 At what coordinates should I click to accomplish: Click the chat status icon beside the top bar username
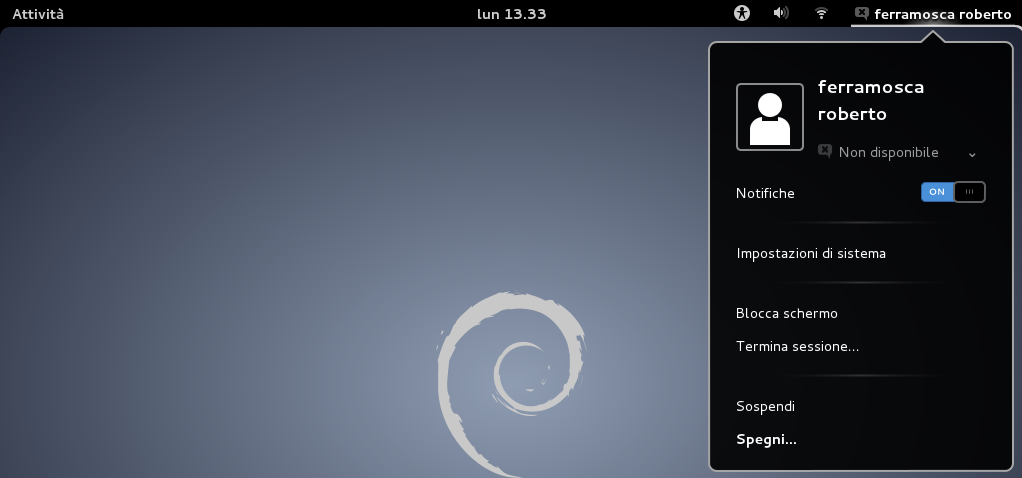[861, 13]
